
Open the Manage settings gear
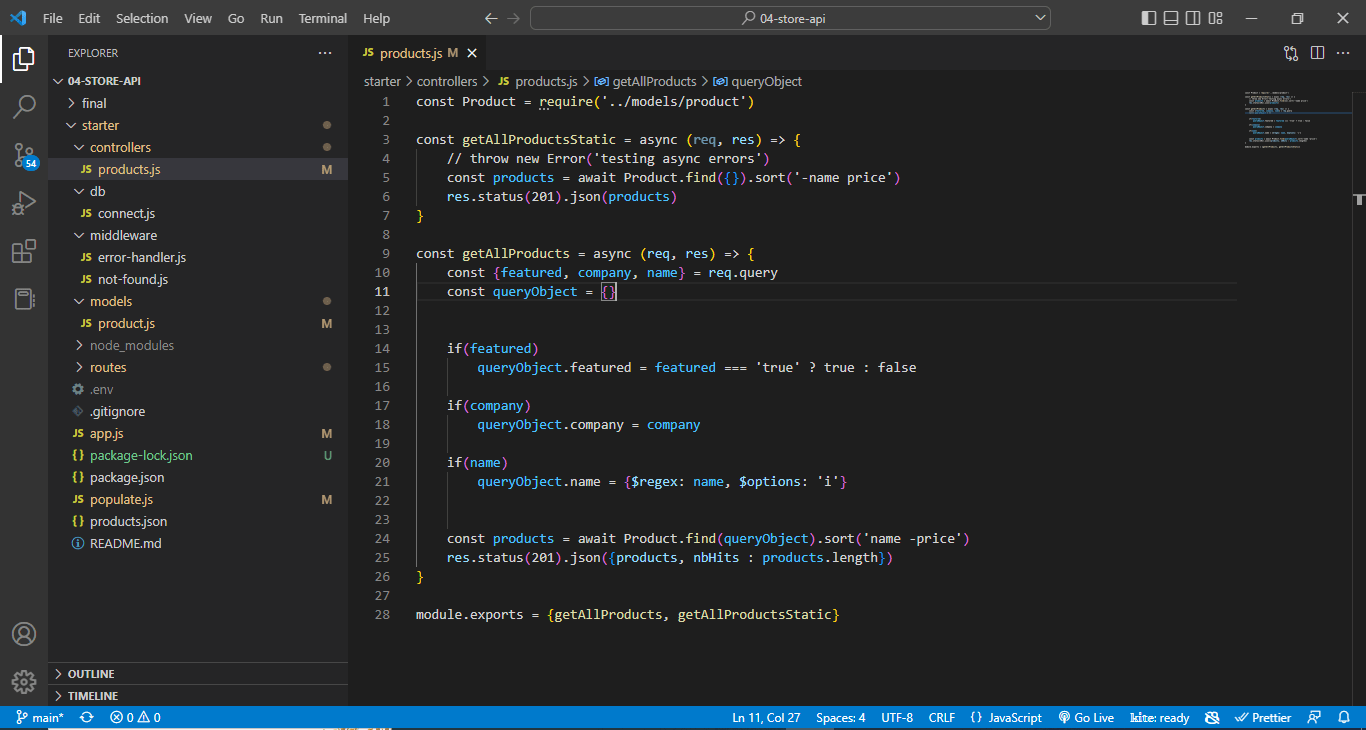[x=24, y=682]
